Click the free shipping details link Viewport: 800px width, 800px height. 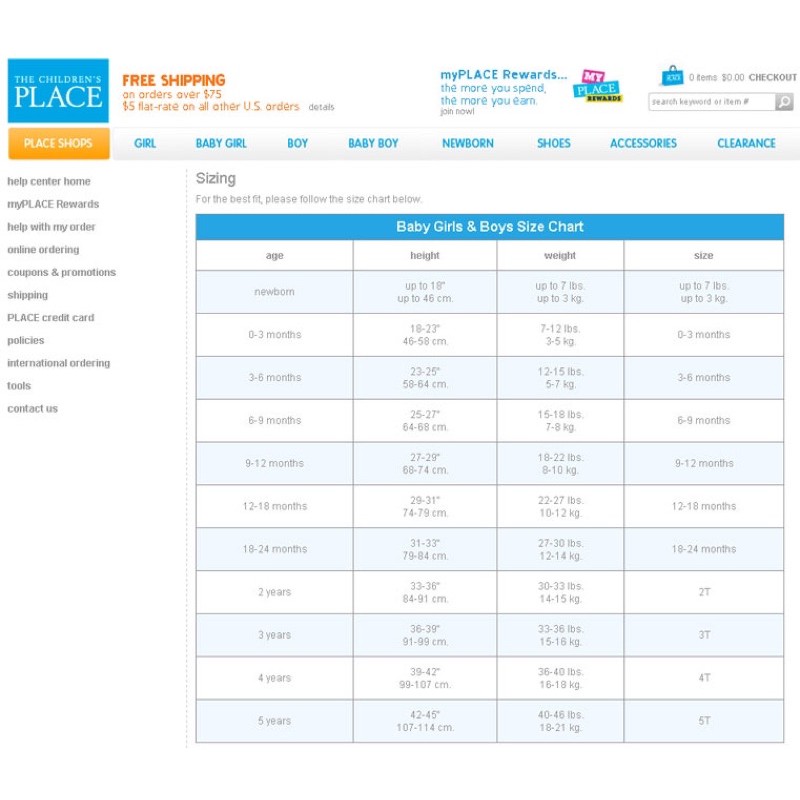tap(321, 107)
